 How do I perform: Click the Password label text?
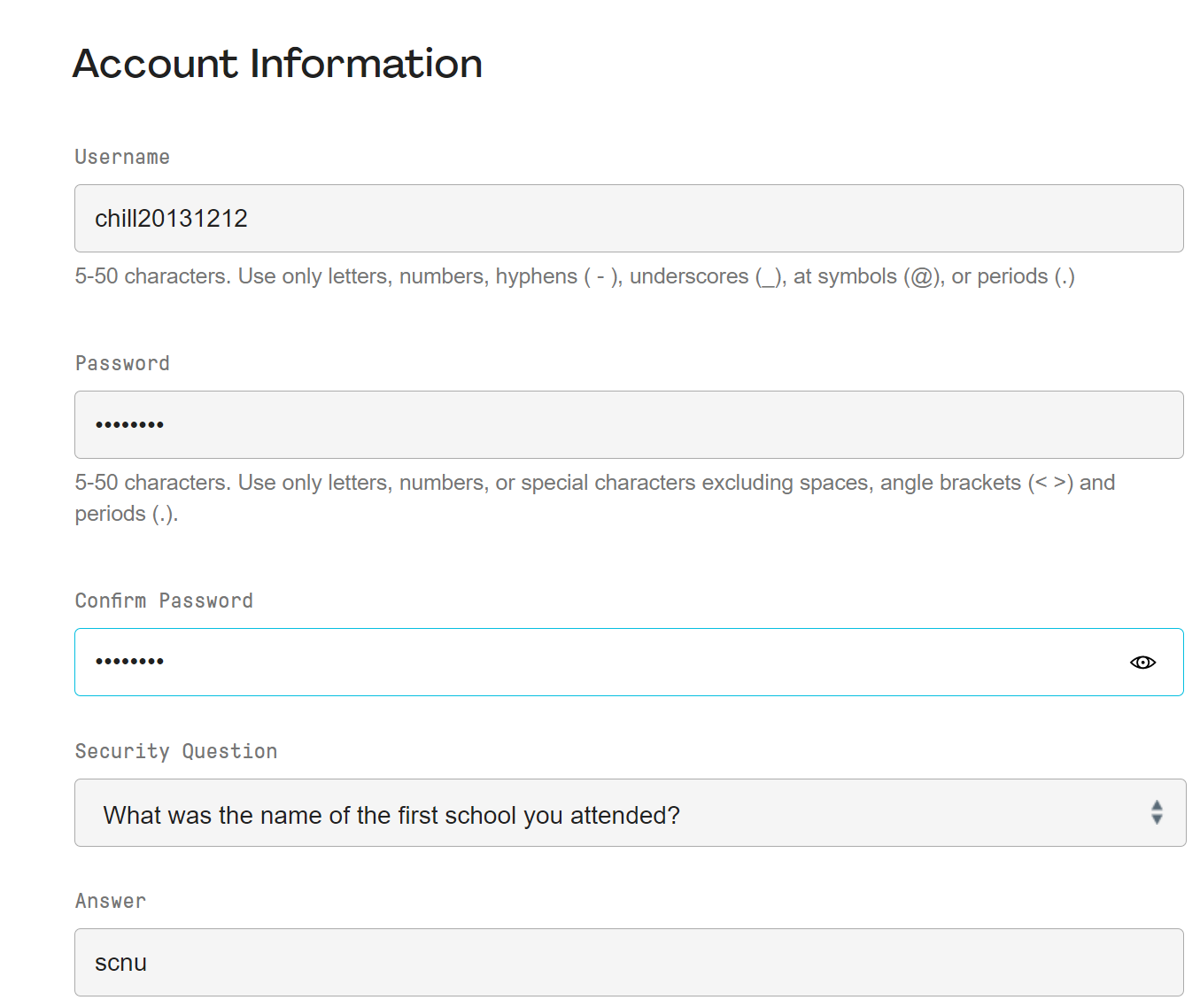coord(122,363)
